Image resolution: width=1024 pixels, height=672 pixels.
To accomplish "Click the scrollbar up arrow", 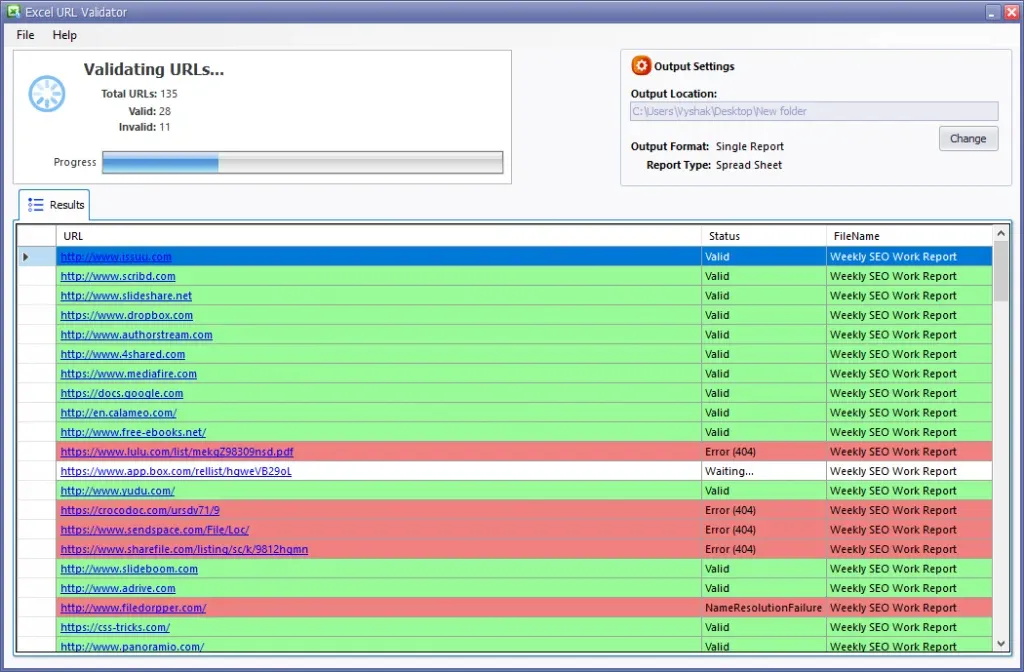I will (1001, 232).
